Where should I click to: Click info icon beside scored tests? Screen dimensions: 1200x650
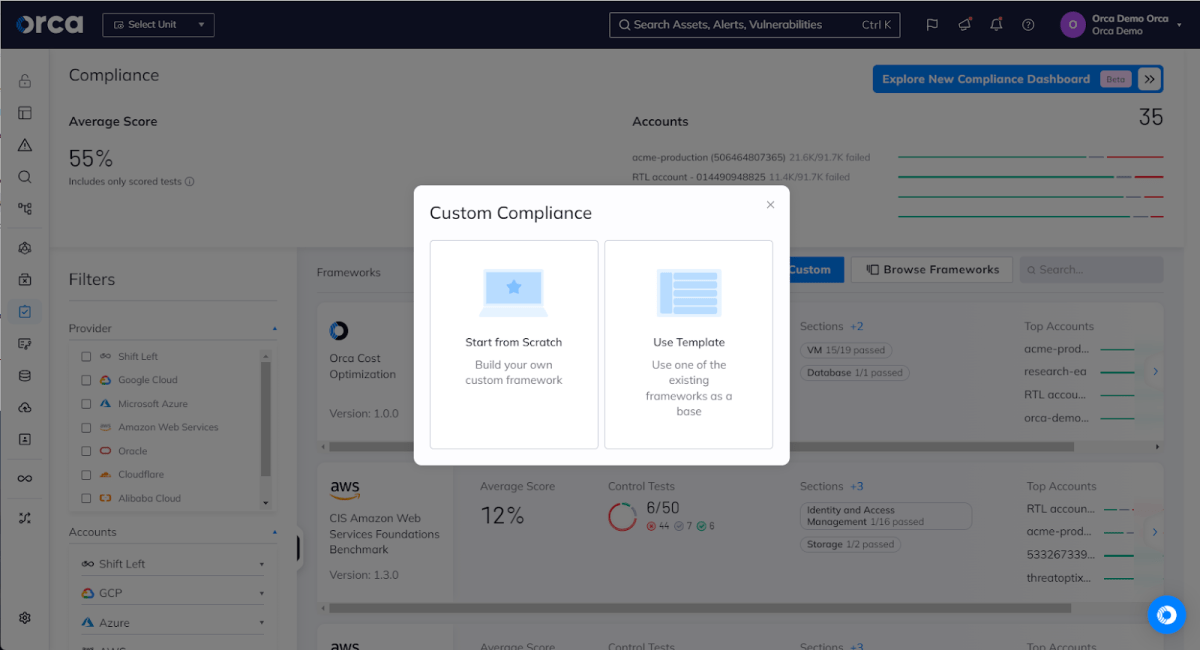pyautogui.click(x=190, y=182)
